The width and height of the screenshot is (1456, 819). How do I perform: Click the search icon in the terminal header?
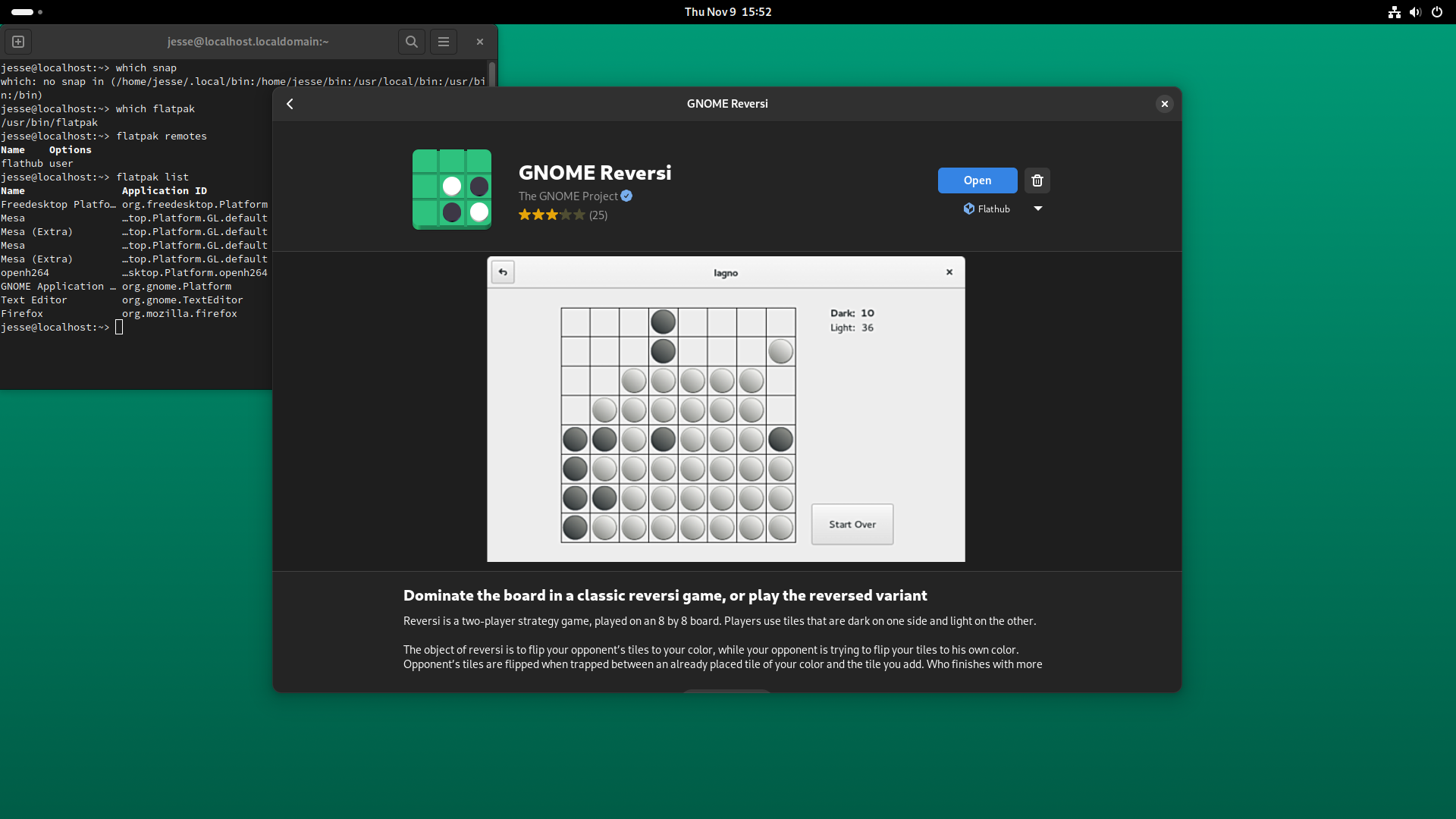point(412,42)
